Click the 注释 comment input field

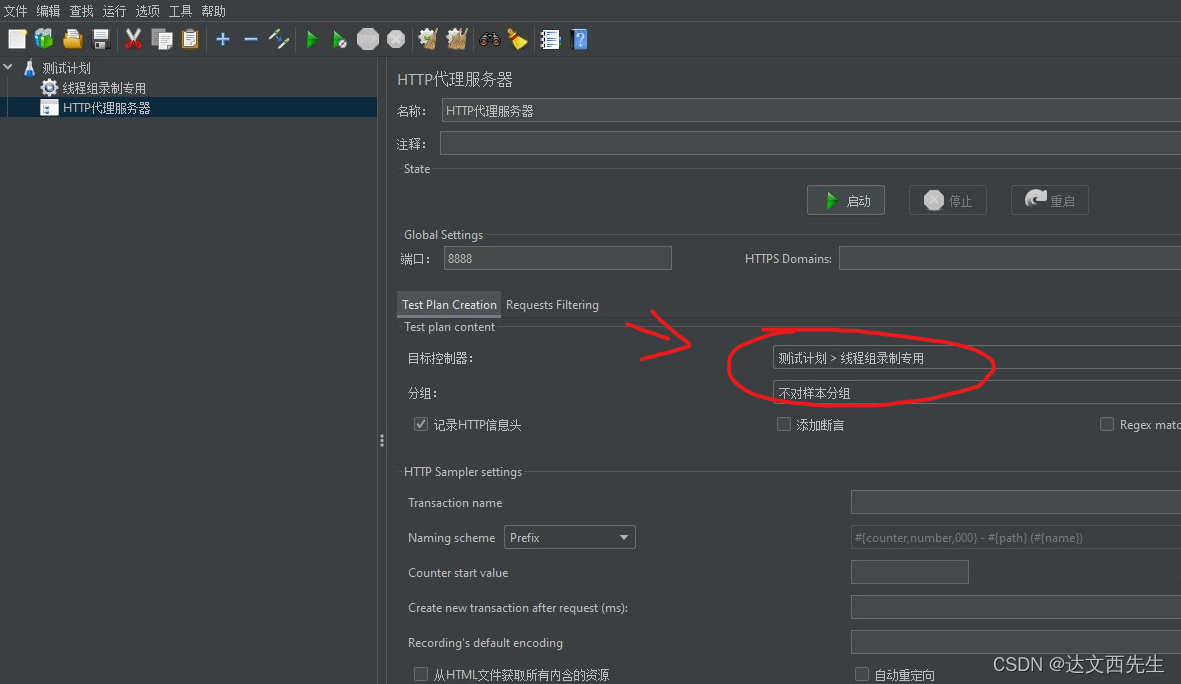(810, 143)
